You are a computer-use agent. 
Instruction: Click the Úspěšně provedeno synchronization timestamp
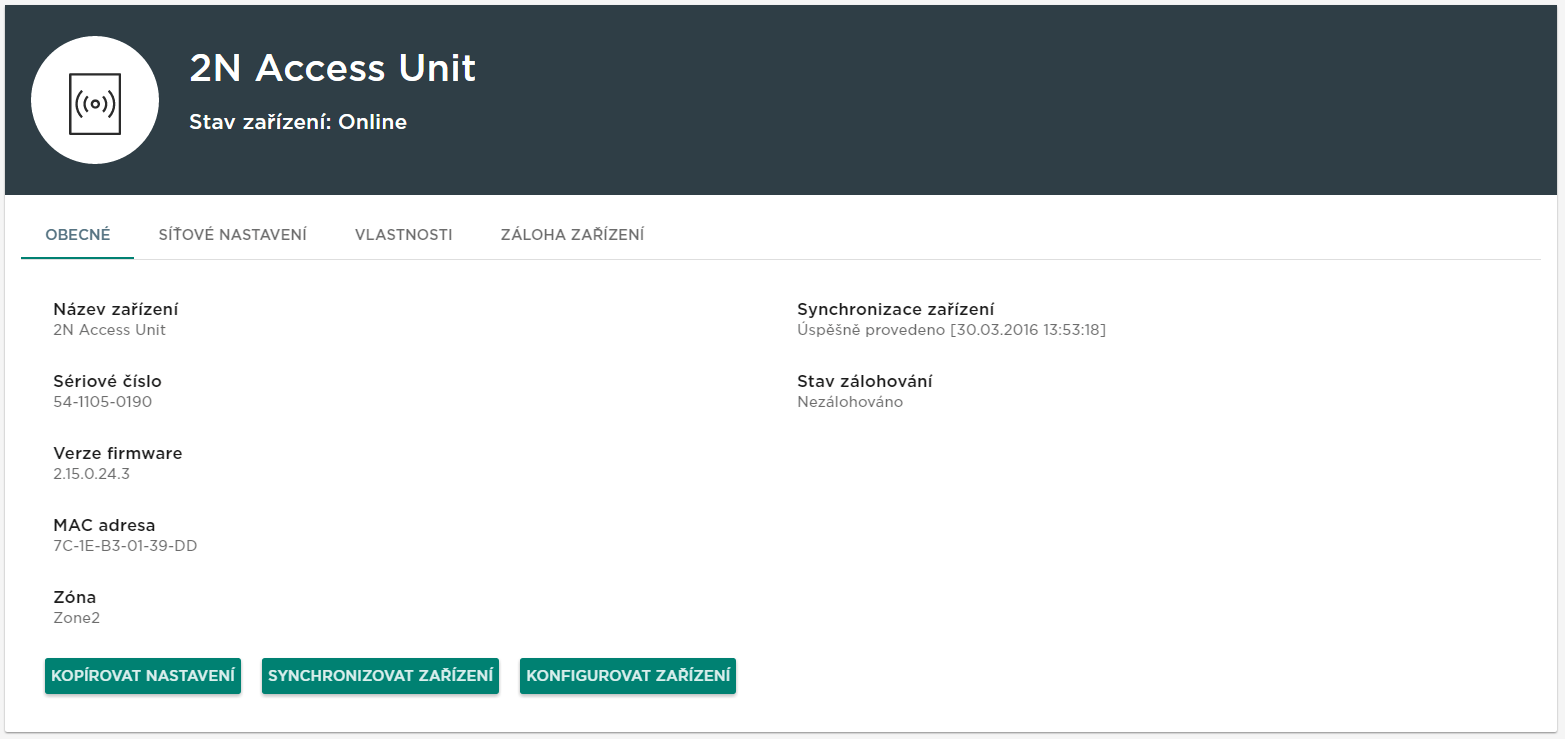point(952,330)
